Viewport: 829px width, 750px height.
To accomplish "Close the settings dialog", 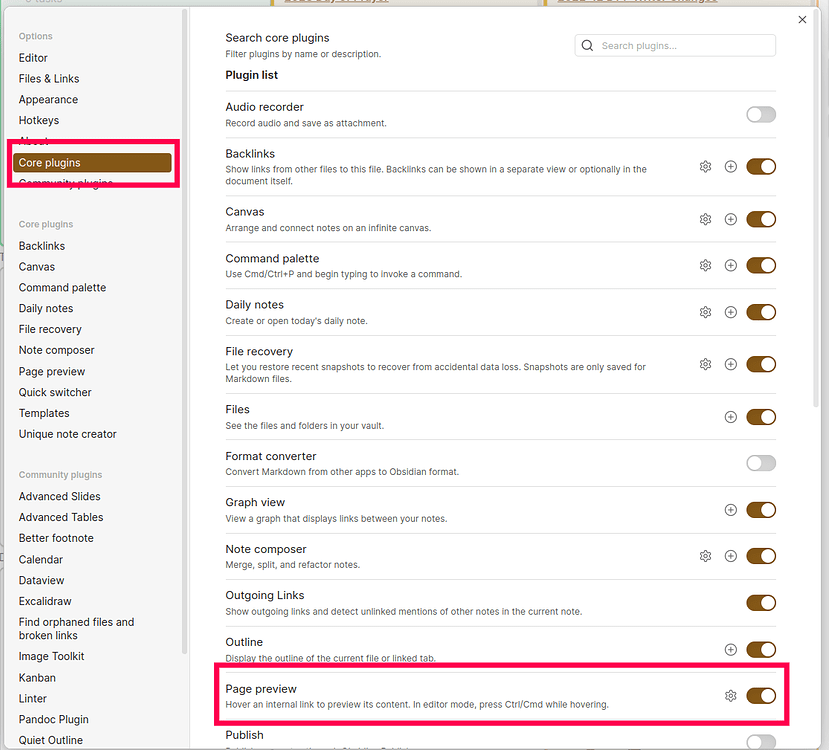I will [802, 20].
